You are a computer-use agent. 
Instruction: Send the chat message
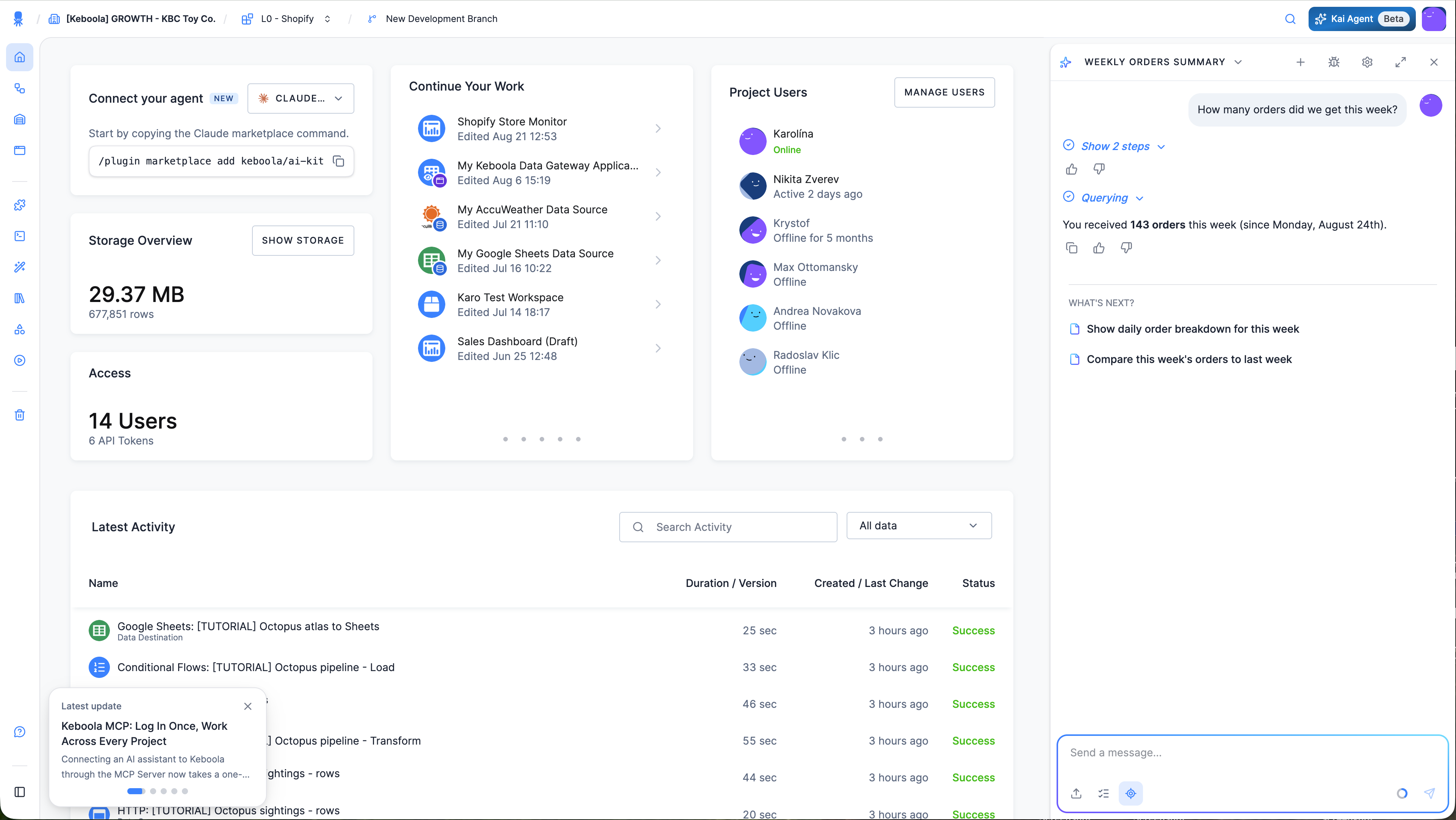1429,793
